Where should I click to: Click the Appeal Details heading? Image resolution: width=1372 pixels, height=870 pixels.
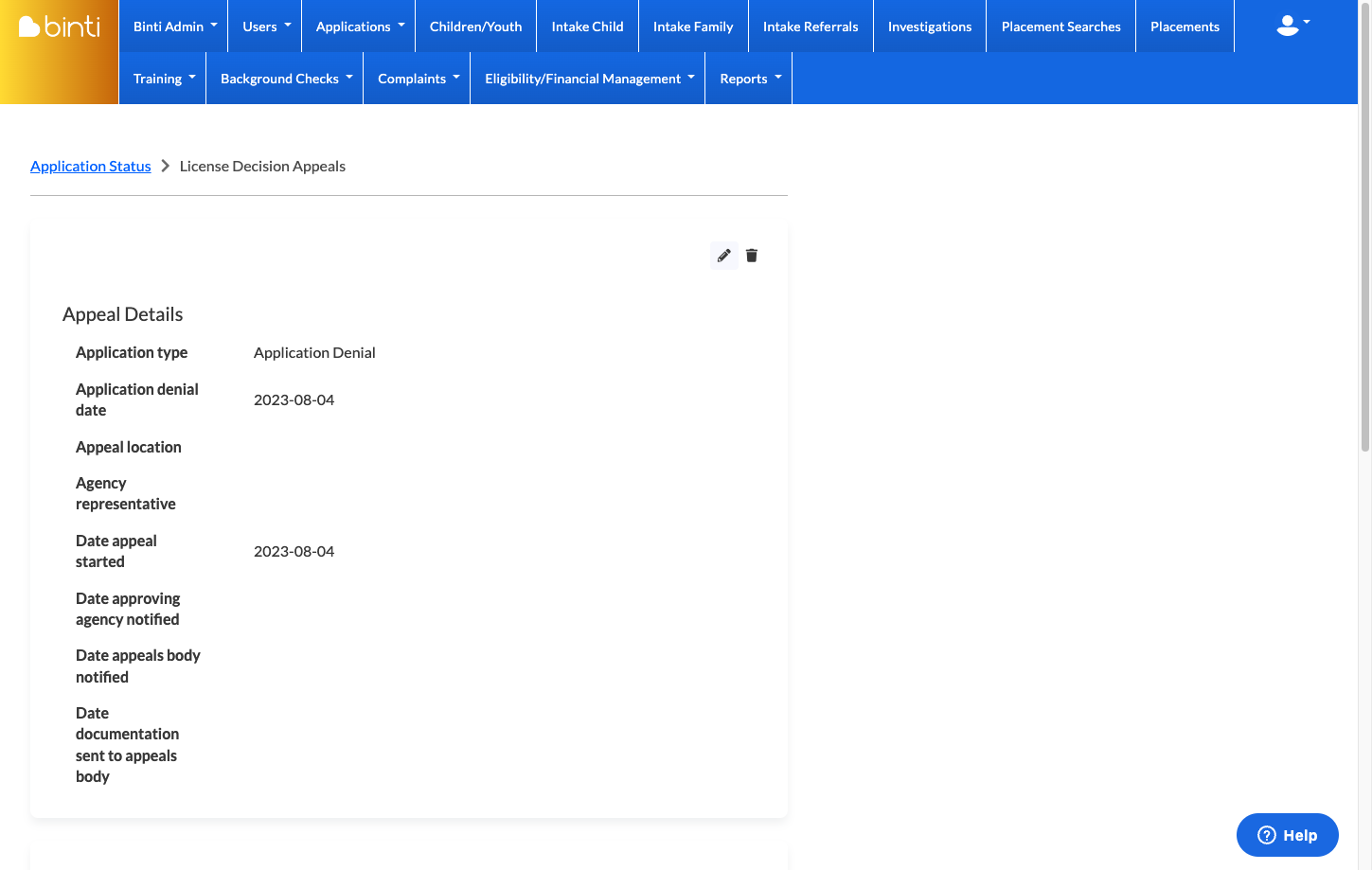(123, 314)
